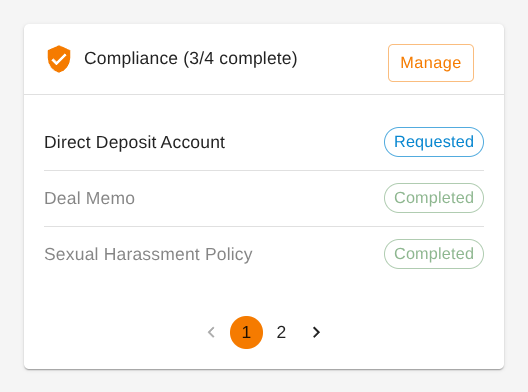The height and width of the screenshot is (392, 528).
Task: Click the Requested status badge
Action: click(x=434, y=142)
